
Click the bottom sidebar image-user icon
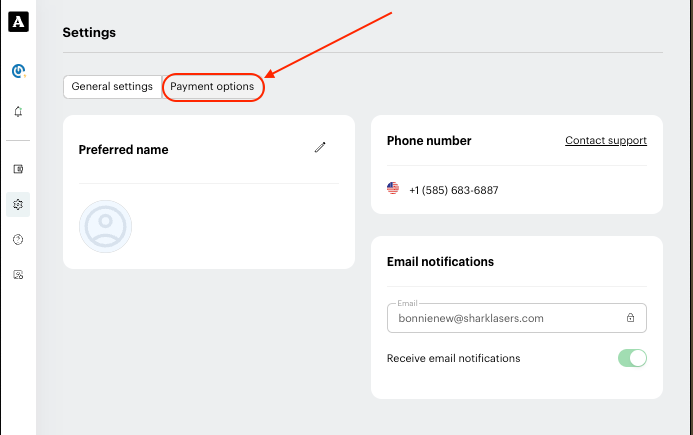(x=18, y=275)
